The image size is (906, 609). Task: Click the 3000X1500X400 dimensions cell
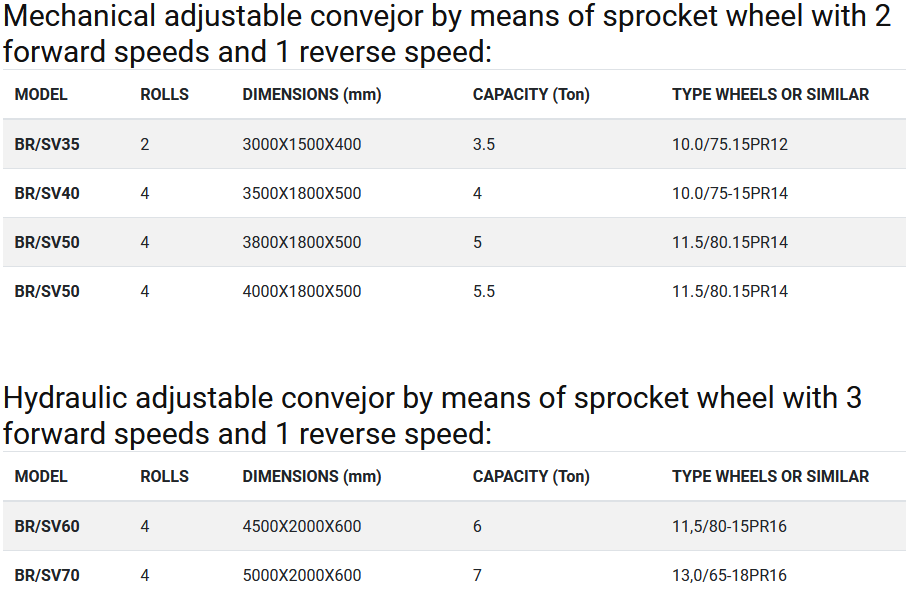tap(302, 144)
